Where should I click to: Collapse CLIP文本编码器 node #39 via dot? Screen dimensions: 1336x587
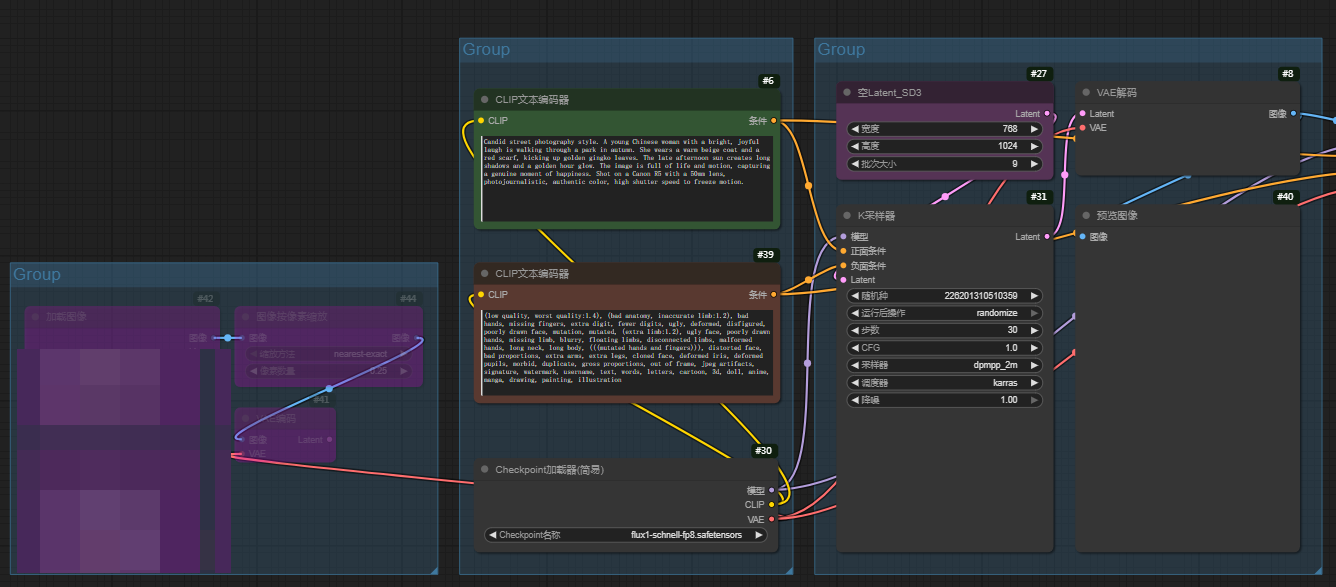click(x=484, y=274)
